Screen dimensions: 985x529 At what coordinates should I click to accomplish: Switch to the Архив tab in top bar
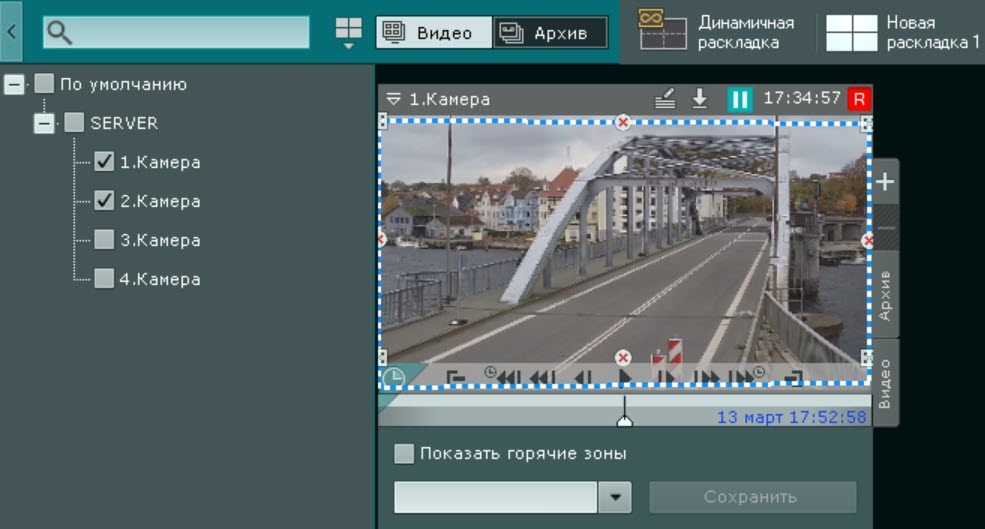(550, 33)
